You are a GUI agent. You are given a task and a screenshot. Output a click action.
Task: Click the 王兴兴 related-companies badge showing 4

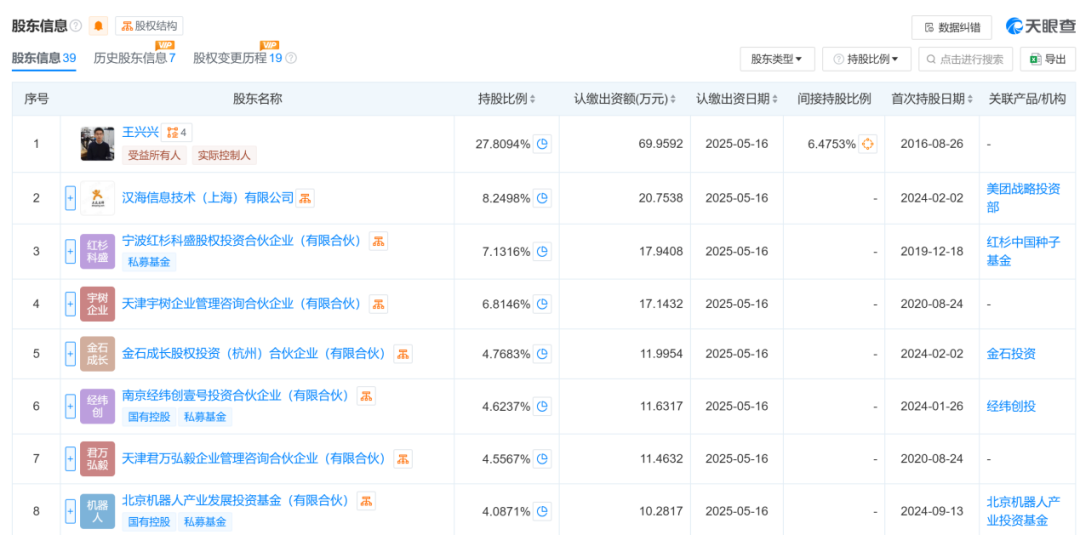pyautogui.click(x=177, y=132)
